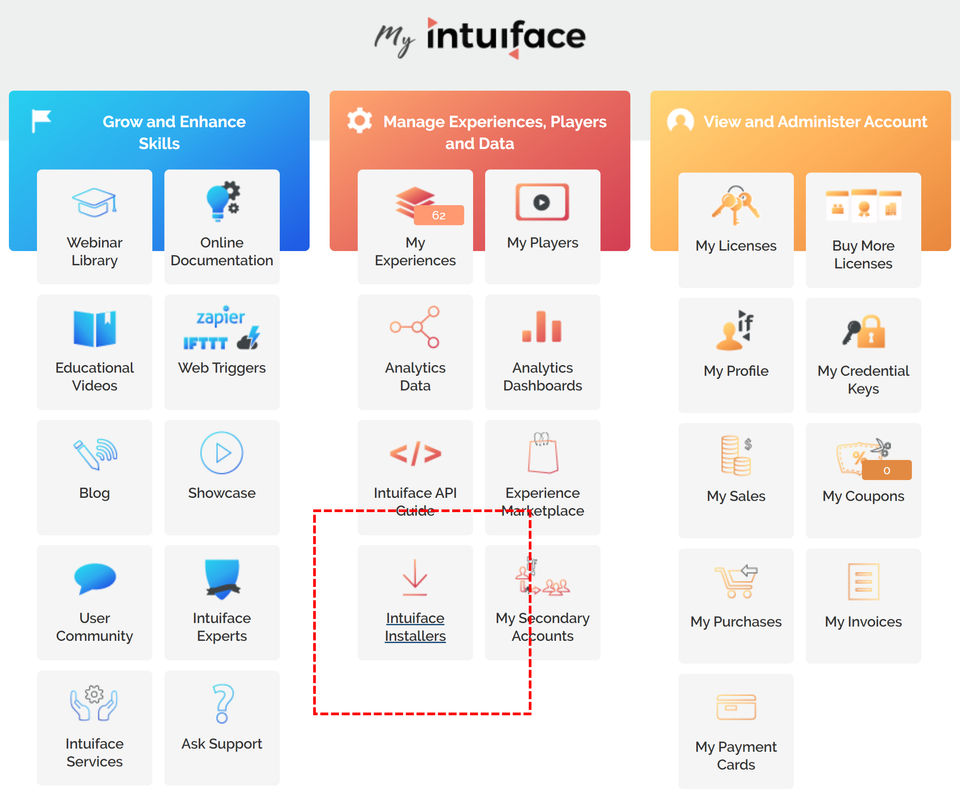Click the flag icon in blue header

41,121
